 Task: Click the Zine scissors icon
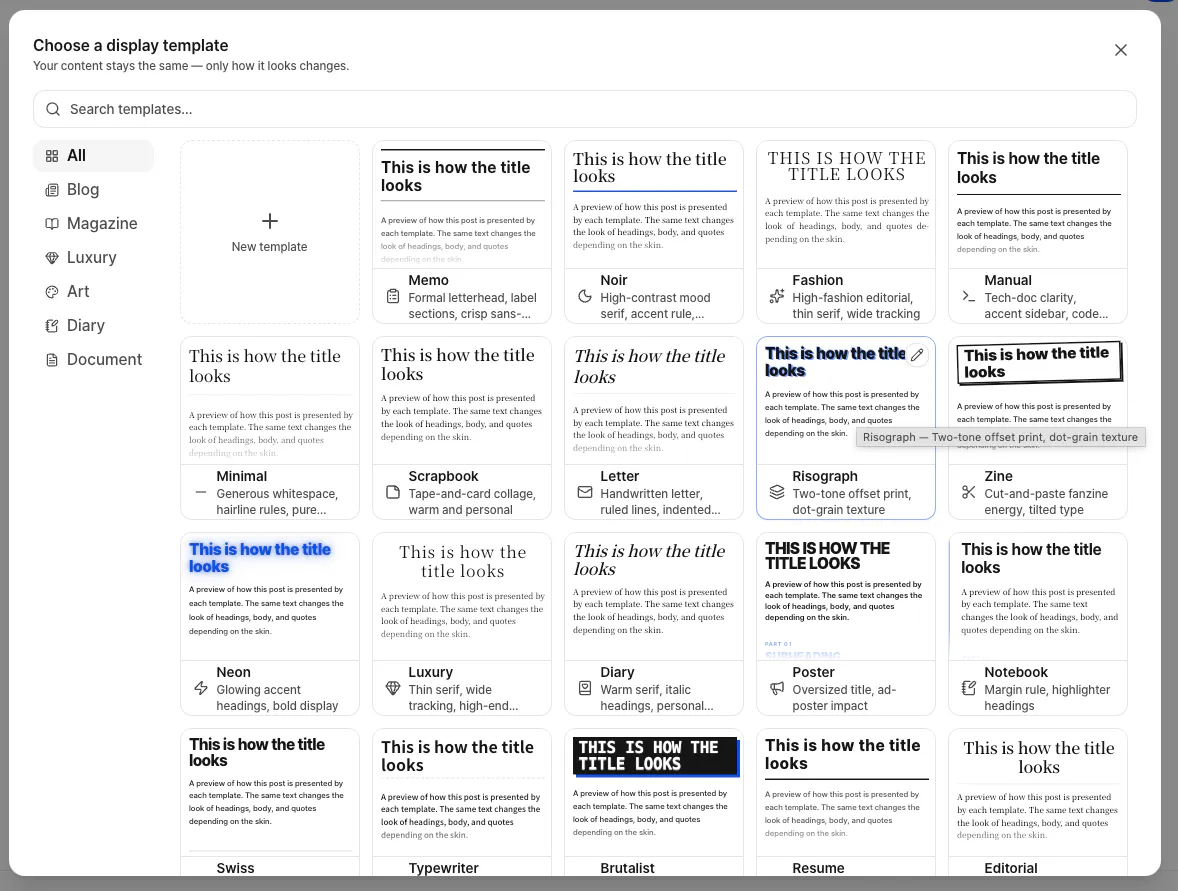pyautogui.click(x=969, y=492)
